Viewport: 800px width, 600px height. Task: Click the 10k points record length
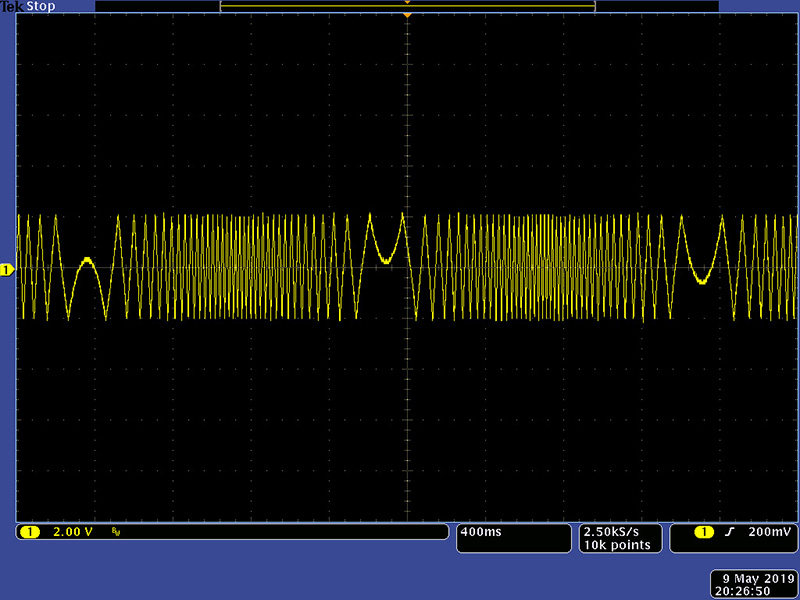coord(616,545)
